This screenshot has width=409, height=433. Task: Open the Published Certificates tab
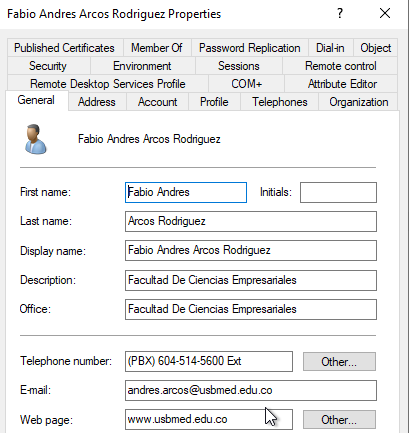[64, 48]
